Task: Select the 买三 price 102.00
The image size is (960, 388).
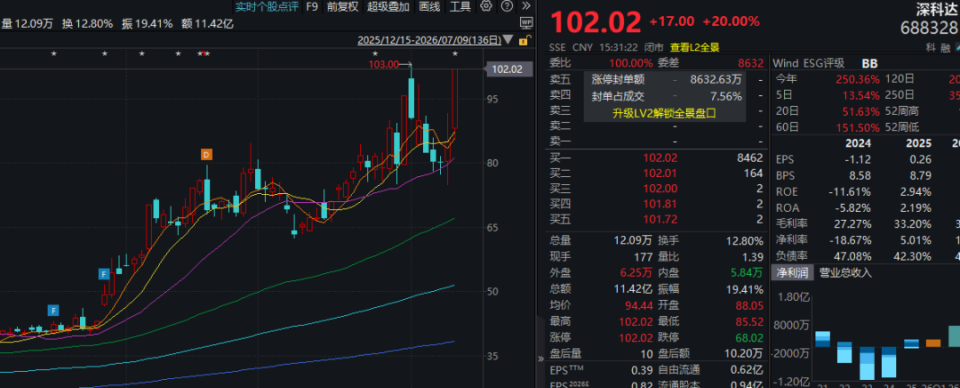Action: 659,188
